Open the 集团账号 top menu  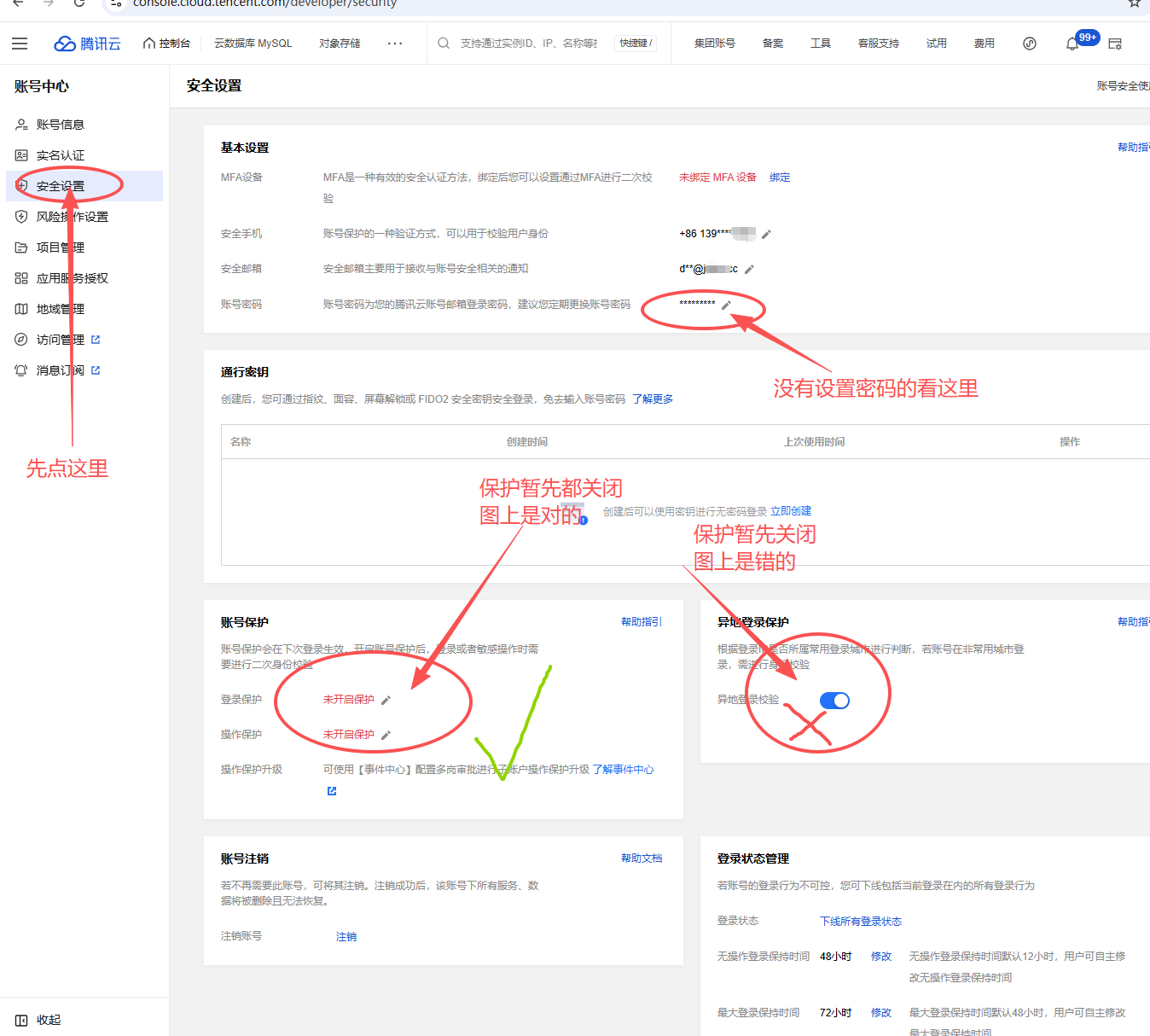(714, 44)
